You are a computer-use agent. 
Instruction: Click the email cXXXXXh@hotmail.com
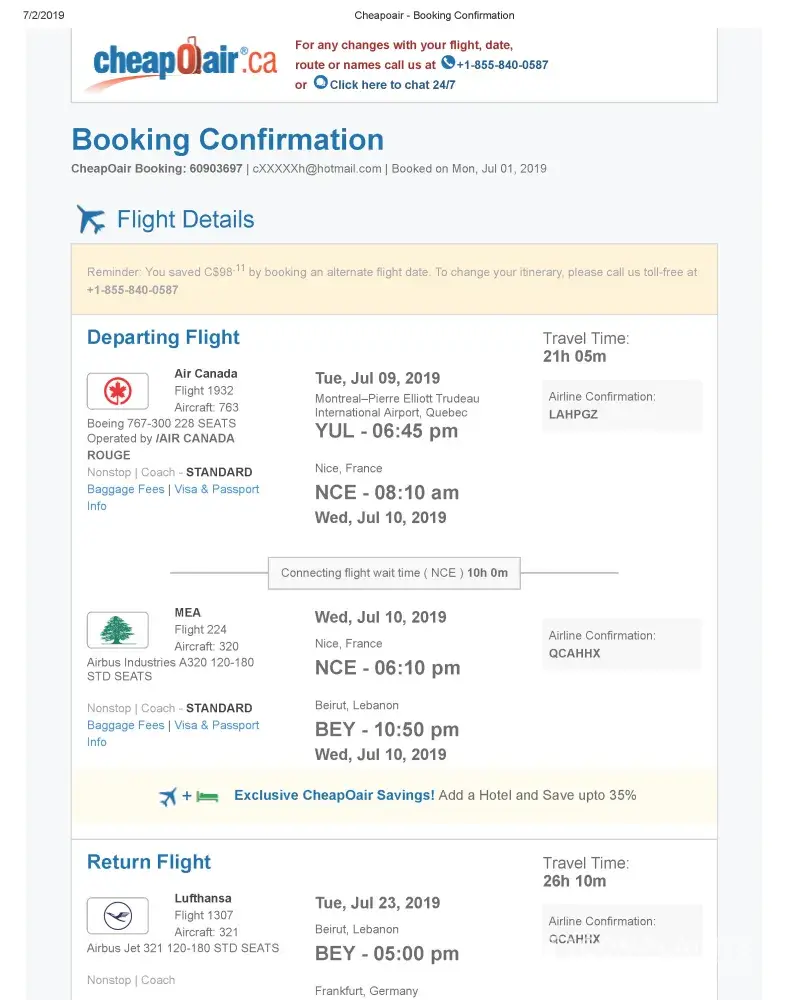click(x=317, y=169)
